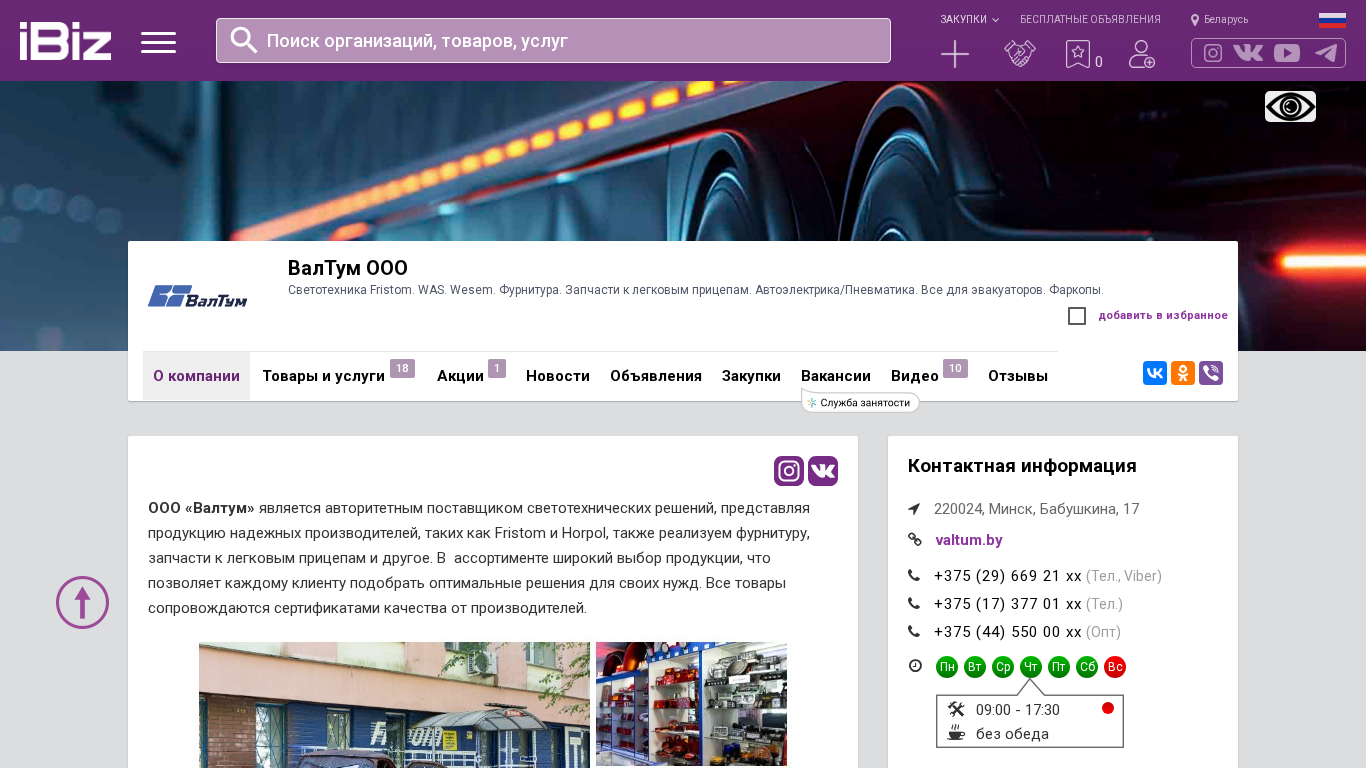
Task: Click the search magnifier icon
Action: click(x=244, y=40)
